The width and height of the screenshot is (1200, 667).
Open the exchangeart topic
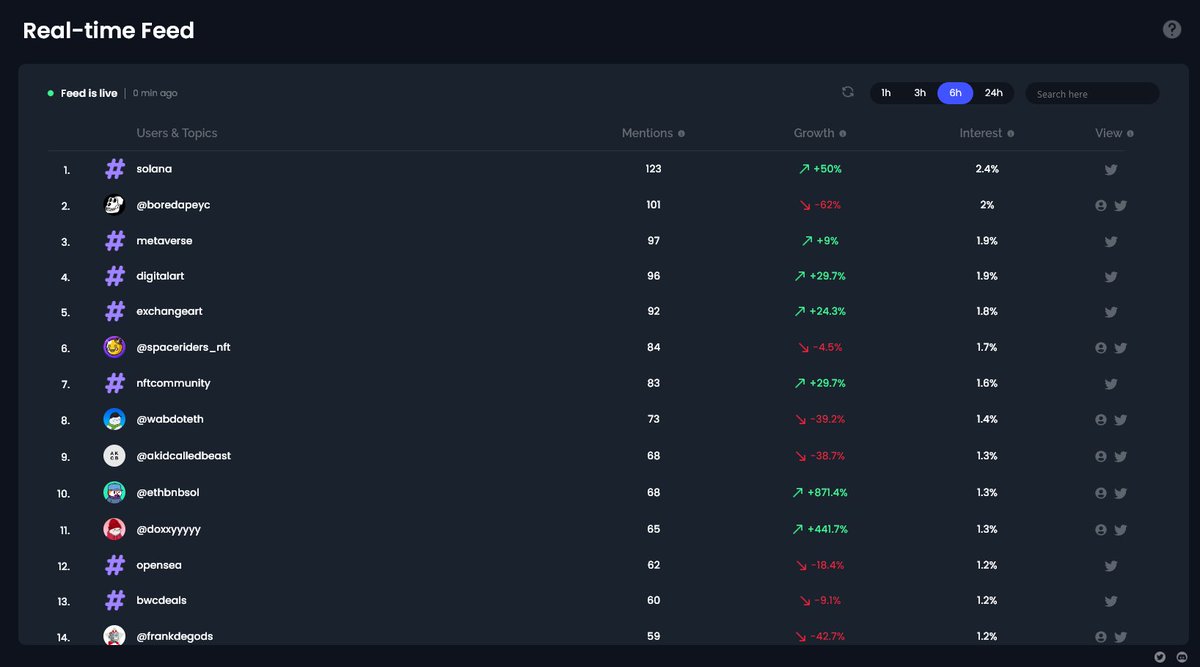169,311
